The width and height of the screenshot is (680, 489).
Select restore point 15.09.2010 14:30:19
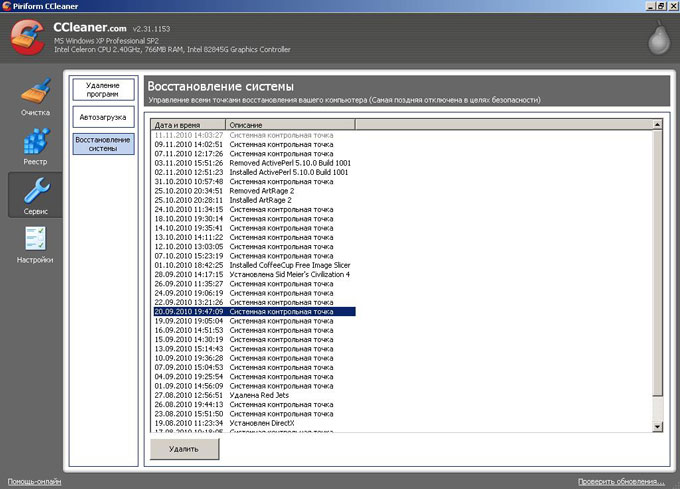click(255, 339)
